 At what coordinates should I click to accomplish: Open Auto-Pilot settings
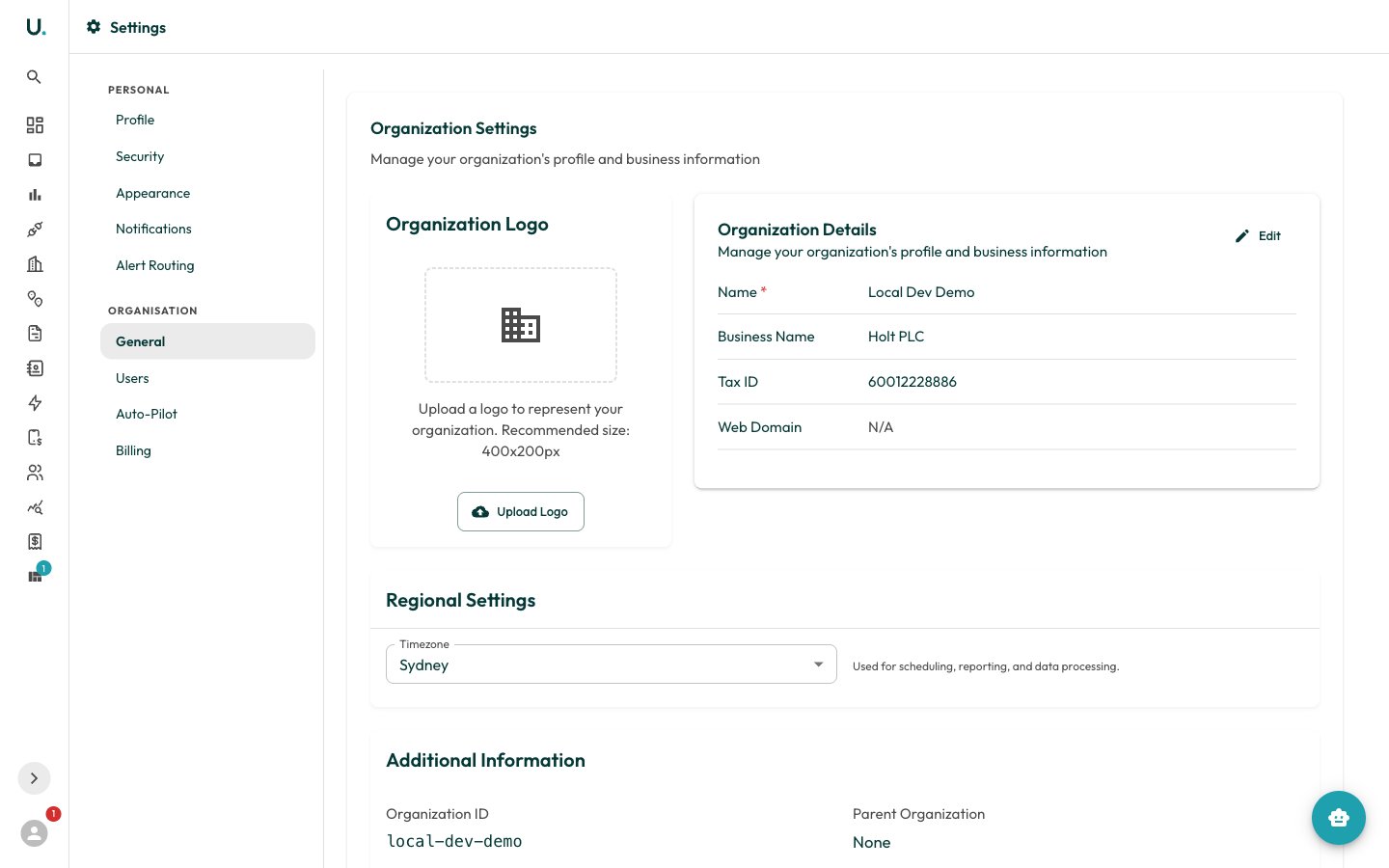[207, 414]
